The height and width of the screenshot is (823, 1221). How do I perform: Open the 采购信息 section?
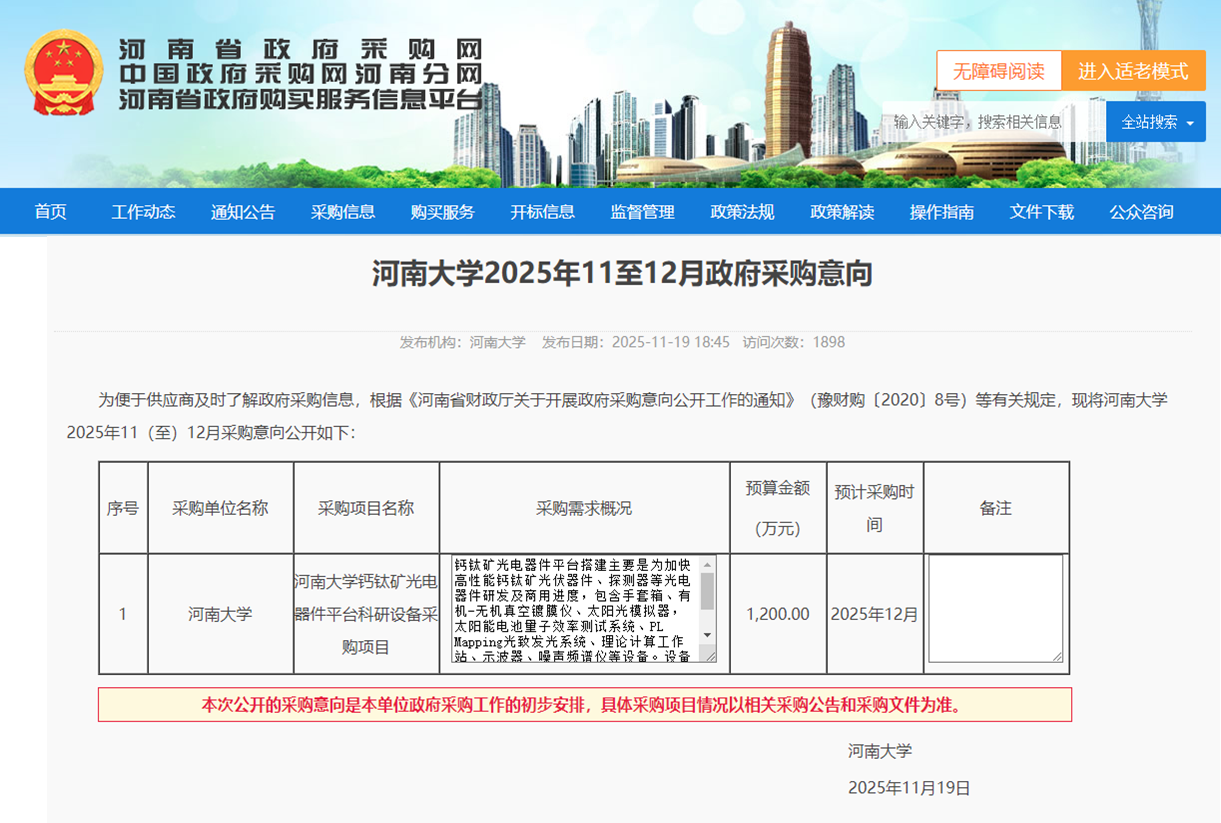click(343, 212)
